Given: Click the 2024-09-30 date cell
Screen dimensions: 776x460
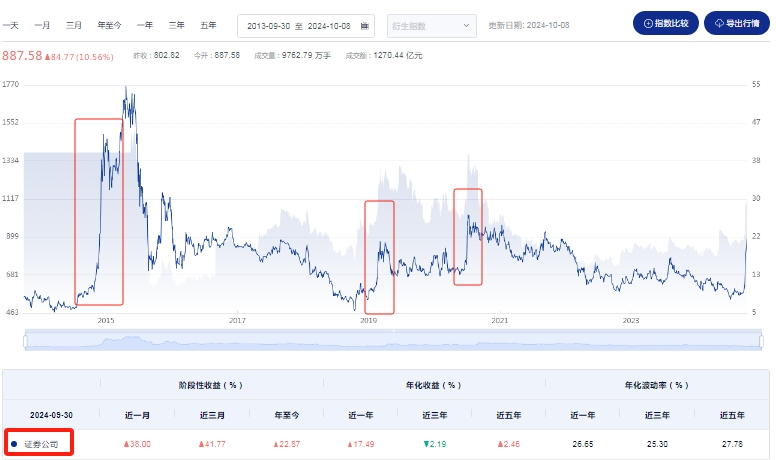Looking at the screenshot, I should [51, 415].
